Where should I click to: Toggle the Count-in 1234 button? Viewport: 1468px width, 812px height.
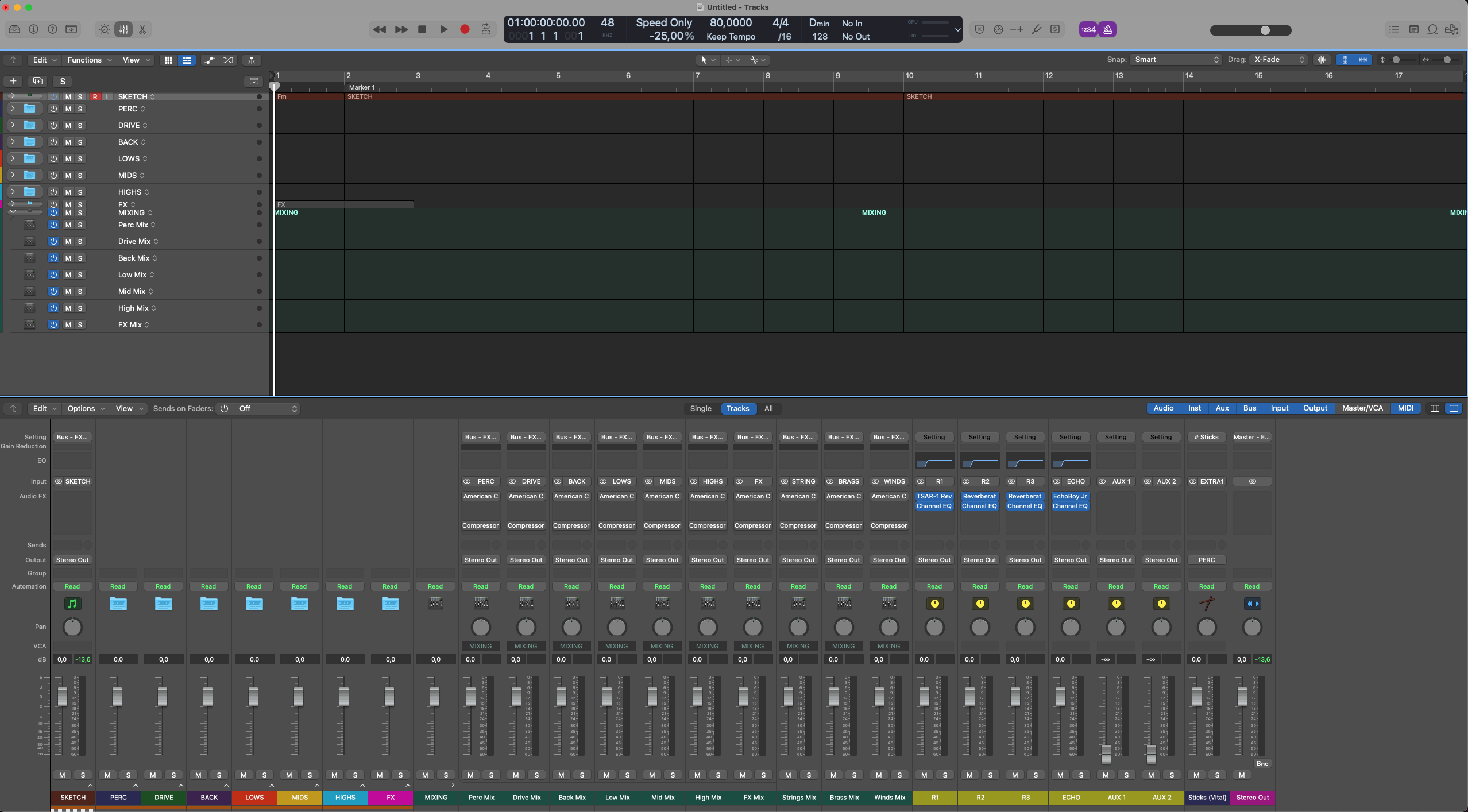click(1088, 29)
